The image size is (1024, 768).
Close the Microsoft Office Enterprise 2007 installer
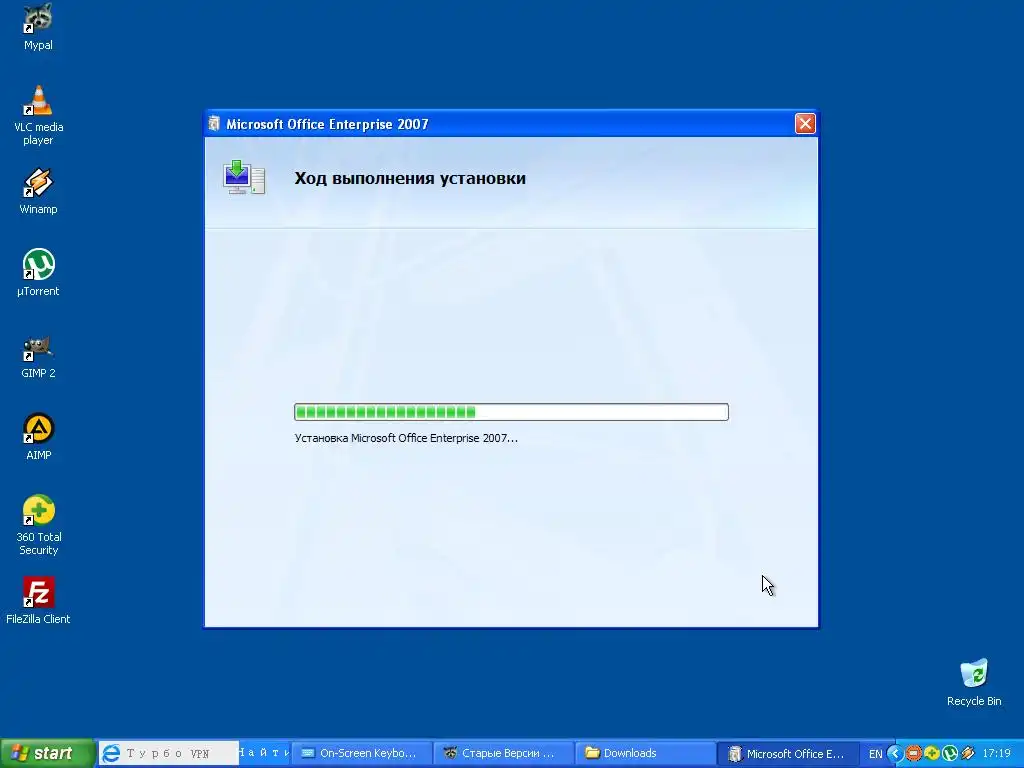click(805, 123)
